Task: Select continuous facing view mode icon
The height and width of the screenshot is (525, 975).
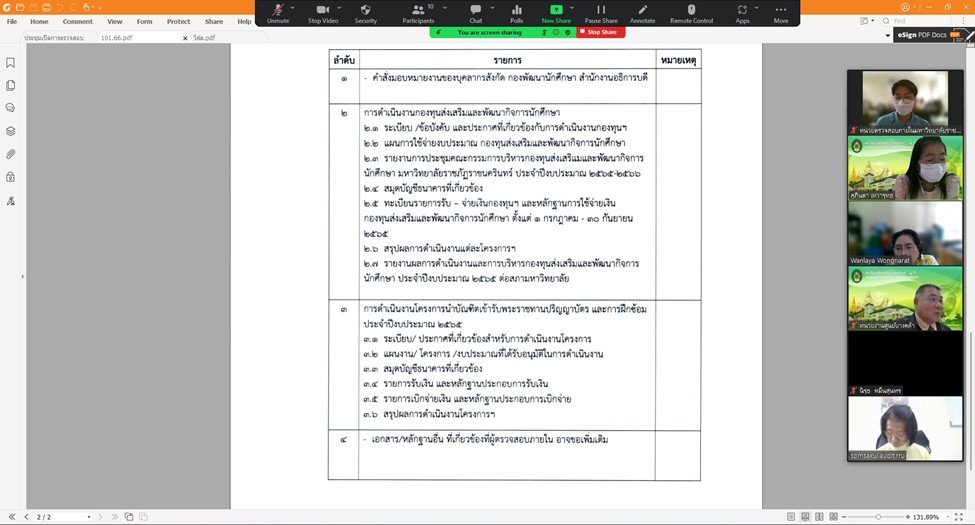Action: pos(834,517)
